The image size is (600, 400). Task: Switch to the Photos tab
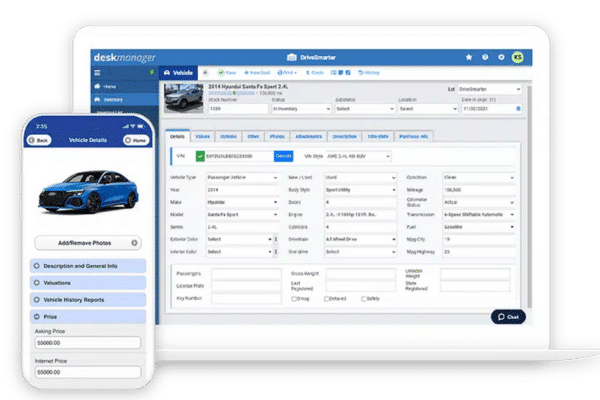point(277,136)
